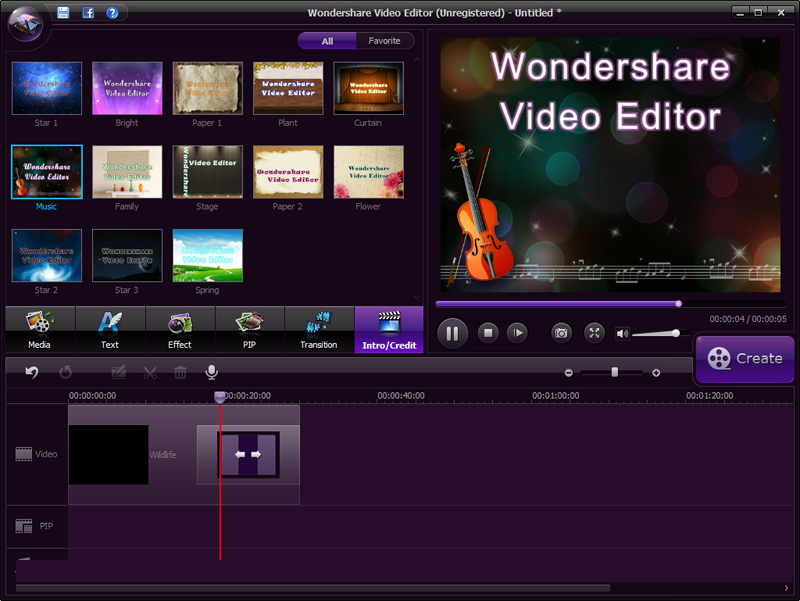
Task: Select the Curtain intro template
Action: point(368,88)
